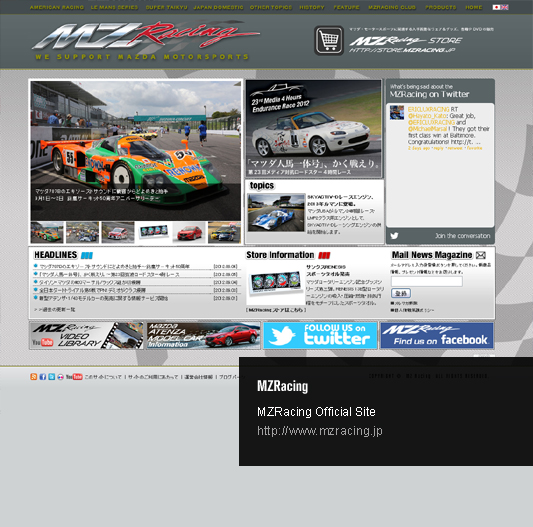This screenshot has width=533, height=527.
Task: Click the MZ Racing logo in the header
Action: pyautogui.click(x=146, y=40)
